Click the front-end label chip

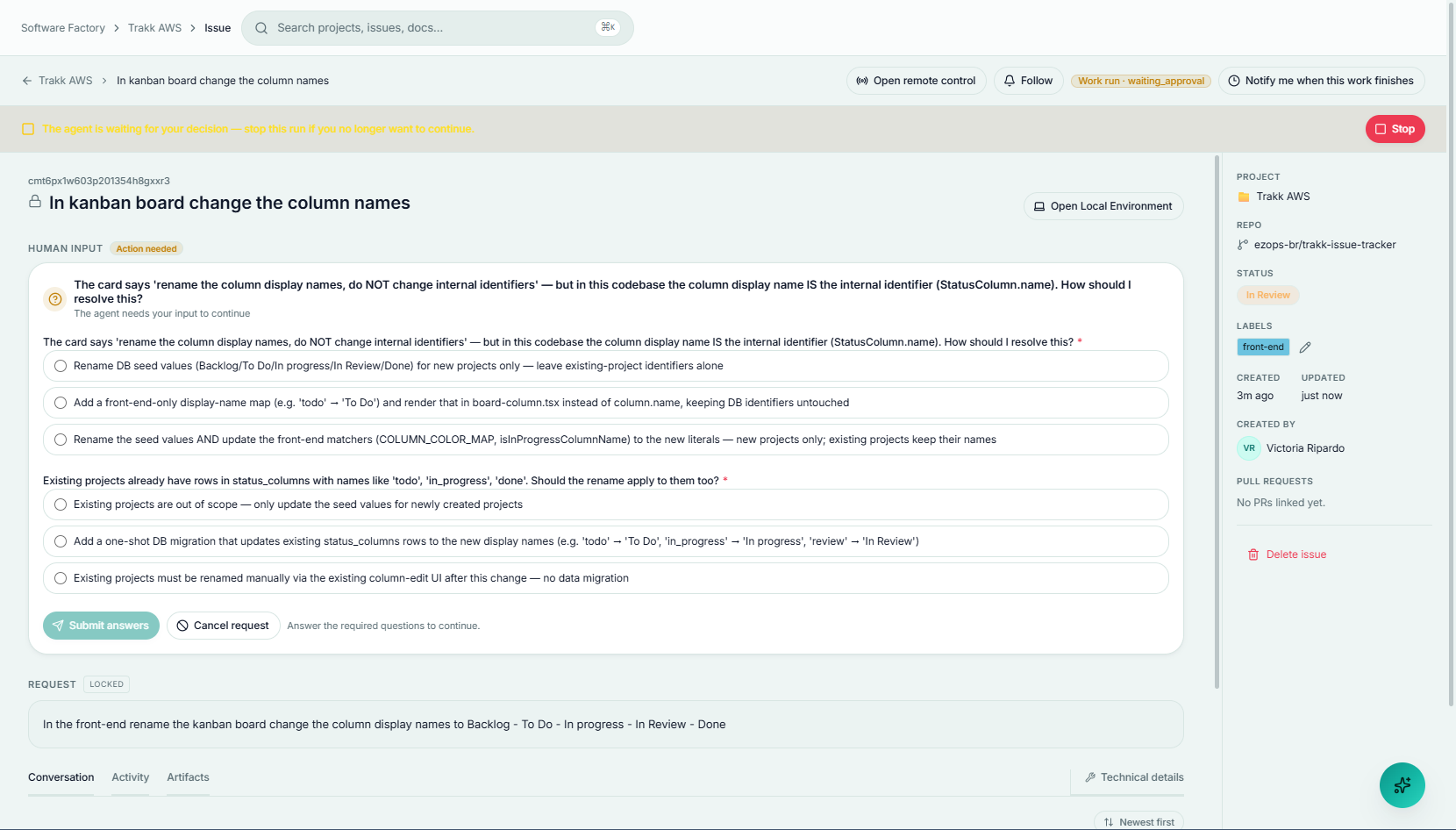pos(1263,347)
